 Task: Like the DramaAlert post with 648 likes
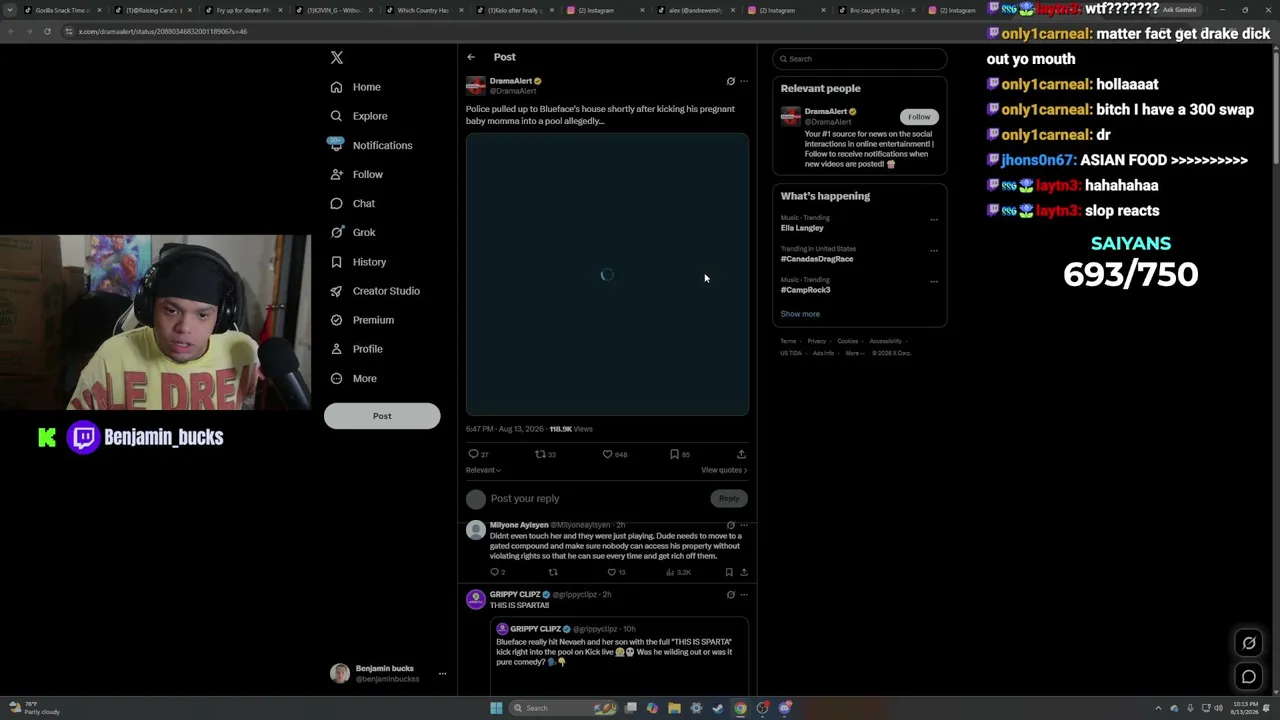614,454
